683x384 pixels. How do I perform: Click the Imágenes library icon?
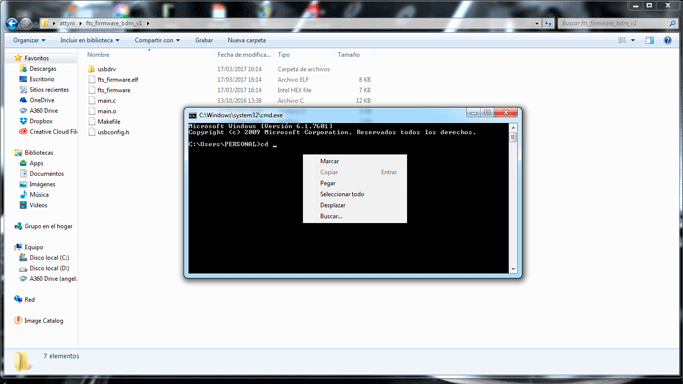click(x=23, y=184)
